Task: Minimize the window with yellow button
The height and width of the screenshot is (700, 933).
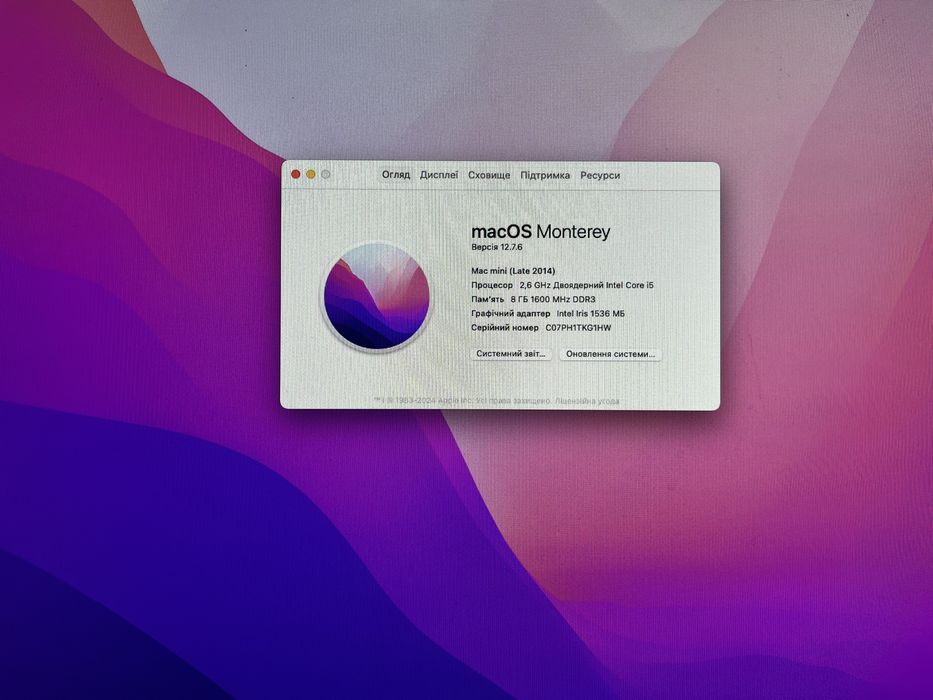Action: click(x=311, y=174)
